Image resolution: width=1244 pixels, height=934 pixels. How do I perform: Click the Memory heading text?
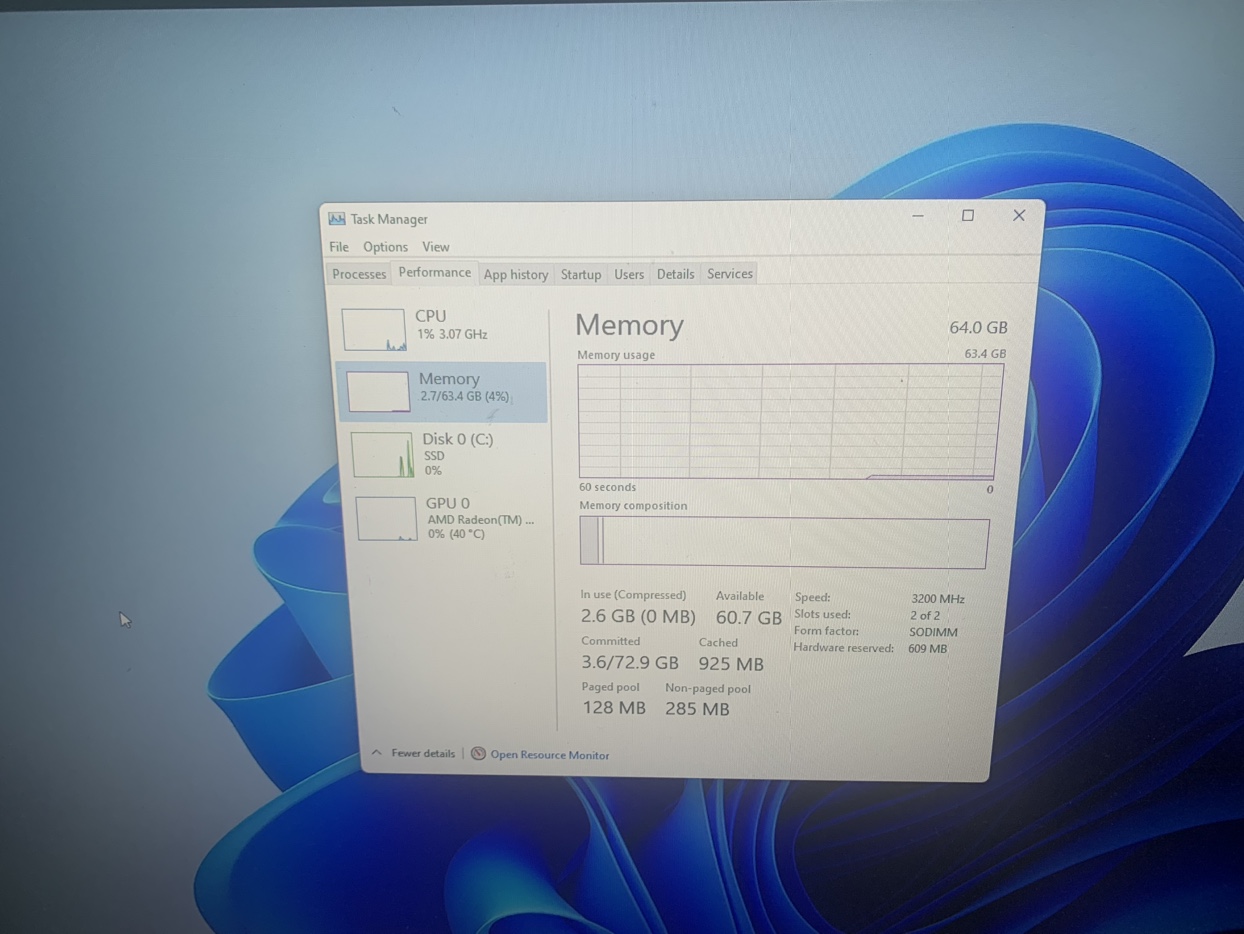629,325
